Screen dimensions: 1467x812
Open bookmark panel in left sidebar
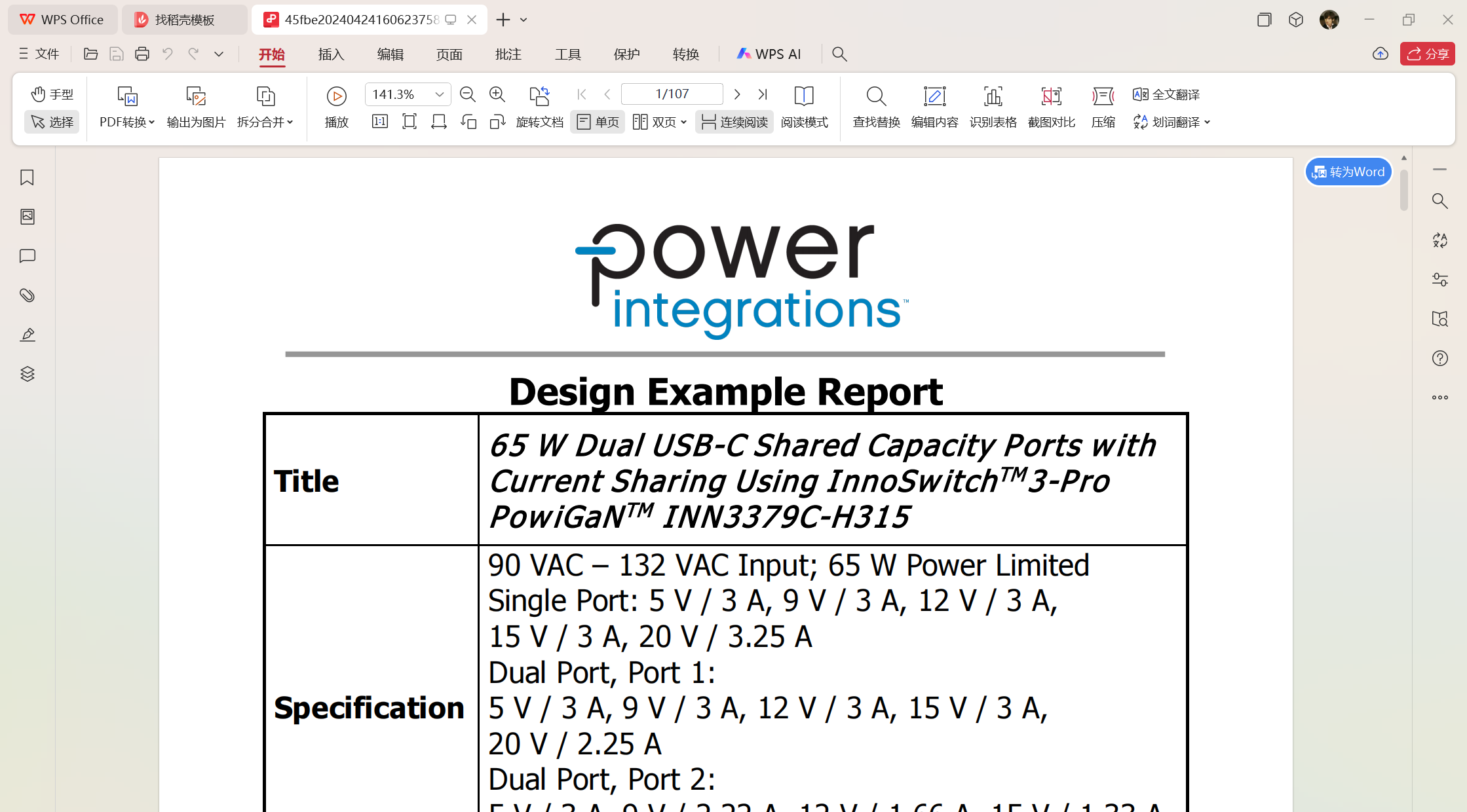click(27, 177)
